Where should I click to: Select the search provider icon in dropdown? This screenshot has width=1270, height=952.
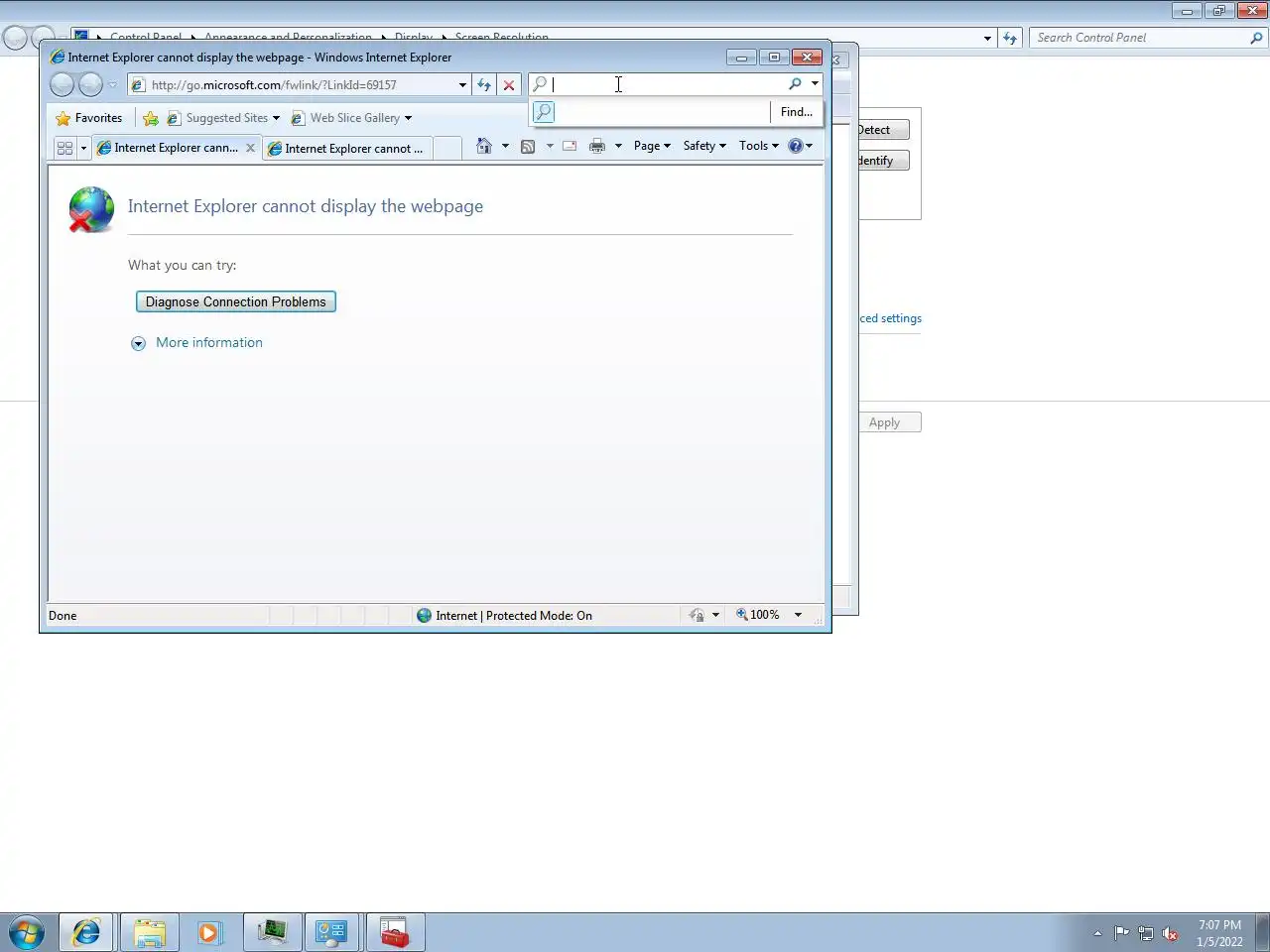click(544, 112)
